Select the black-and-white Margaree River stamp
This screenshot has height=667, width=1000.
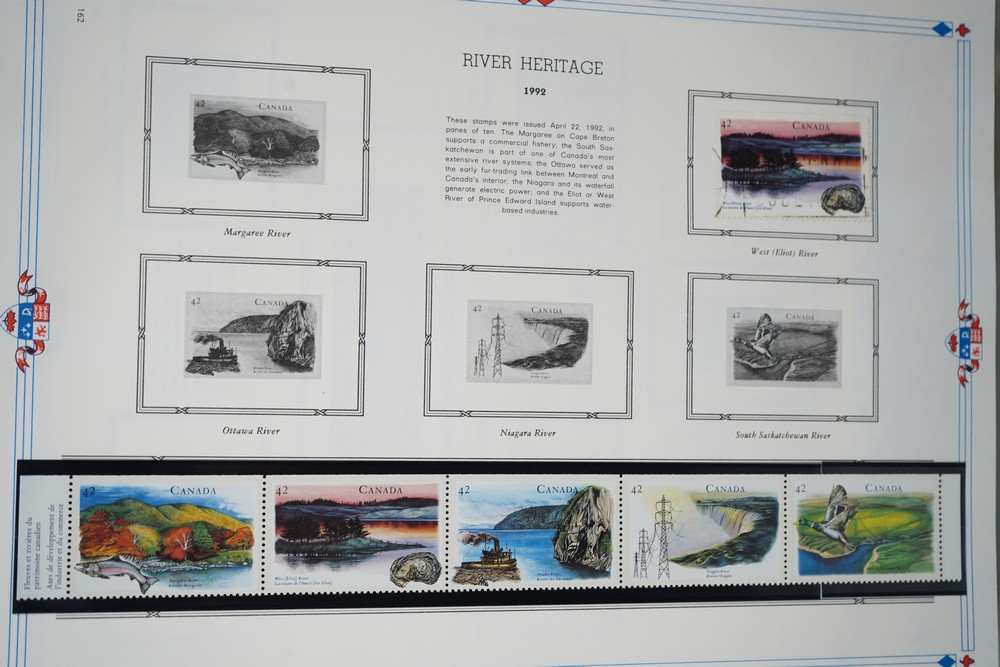click(257, 138)
